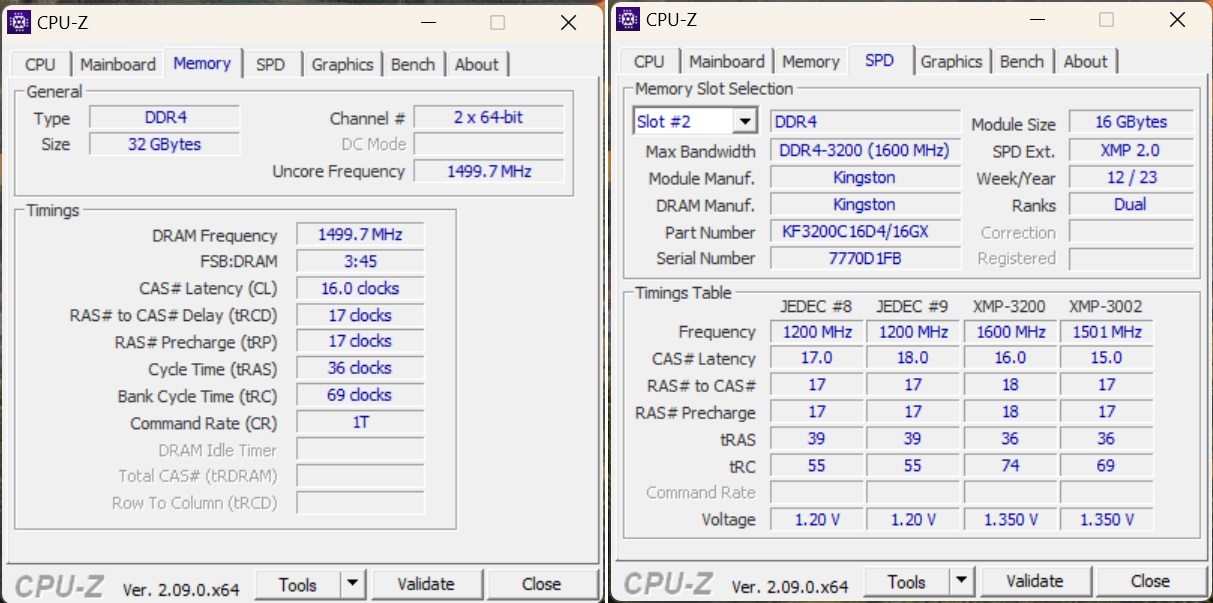Select Memory tab in left CPU-Z window

coord(202,63)
